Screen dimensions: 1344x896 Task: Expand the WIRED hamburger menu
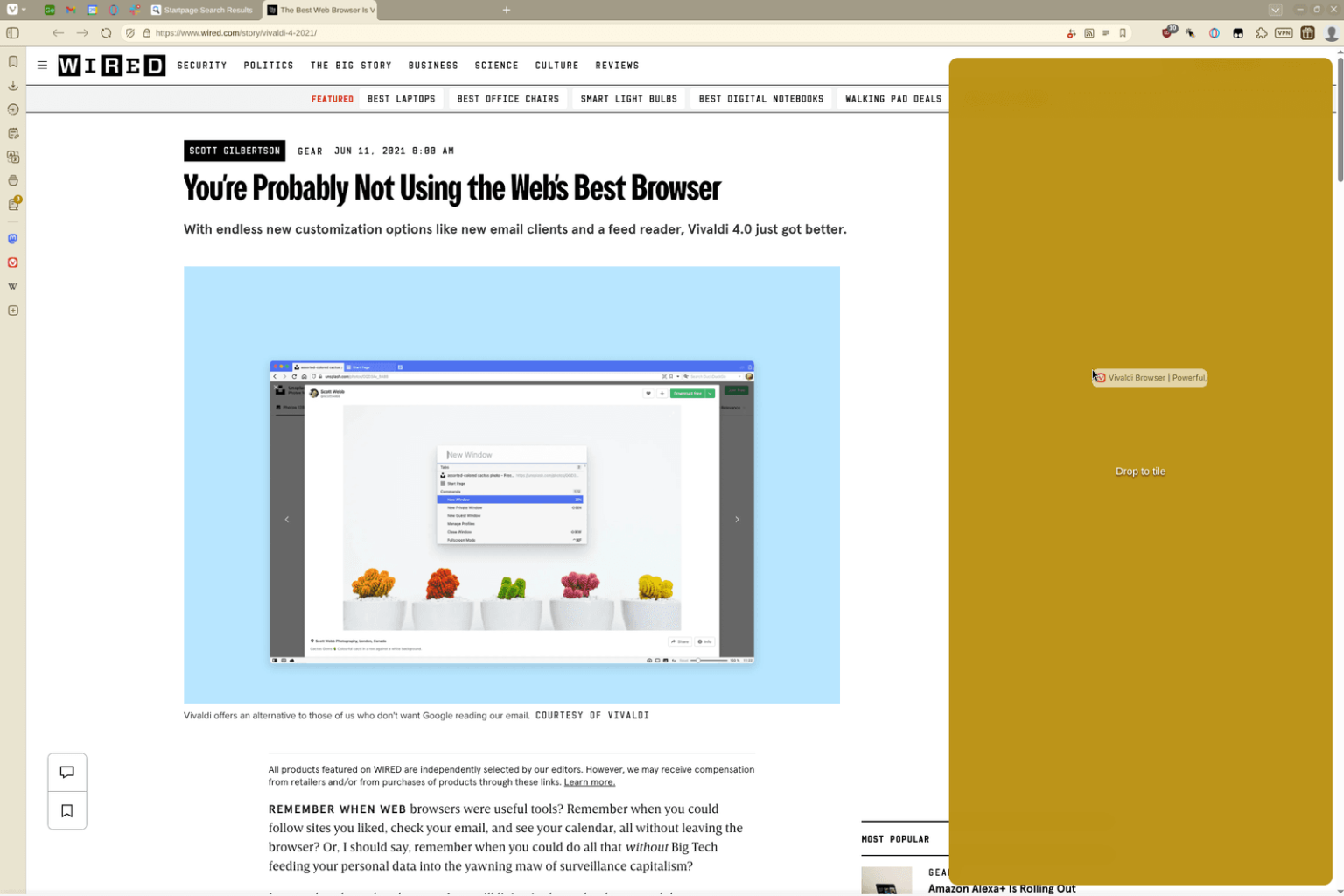(x=42, y=66)
